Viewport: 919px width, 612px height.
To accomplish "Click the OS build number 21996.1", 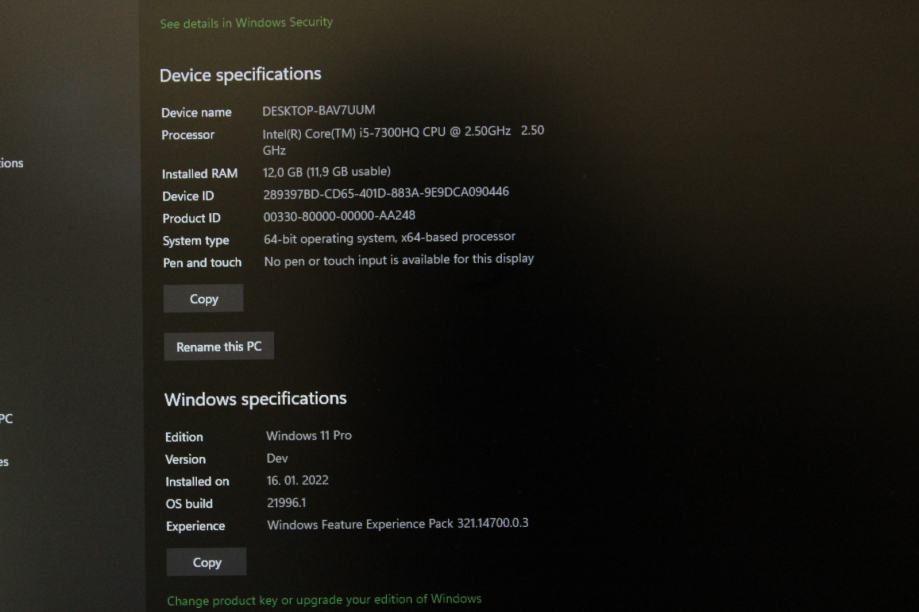I will (286, 503).
